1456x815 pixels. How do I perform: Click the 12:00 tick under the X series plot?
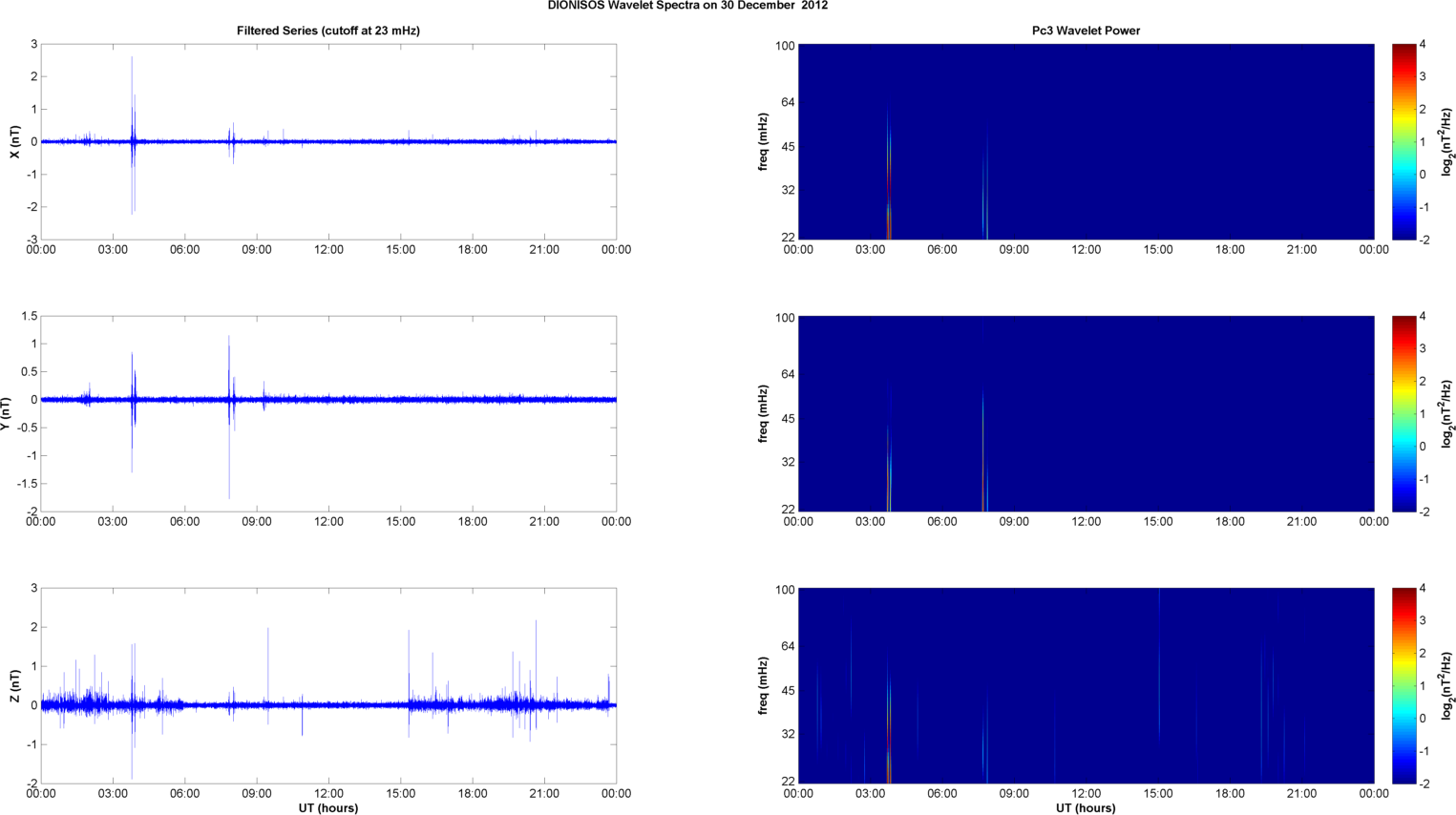tap(328, 250)
